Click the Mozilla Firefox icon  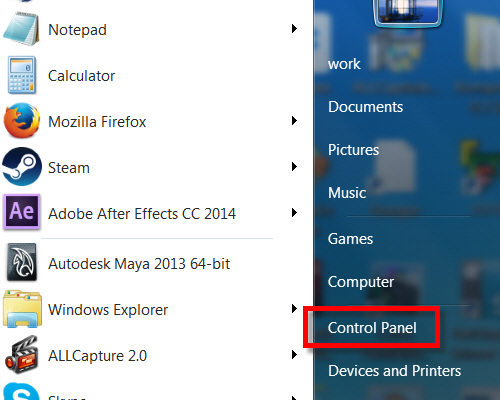(22, 121)
